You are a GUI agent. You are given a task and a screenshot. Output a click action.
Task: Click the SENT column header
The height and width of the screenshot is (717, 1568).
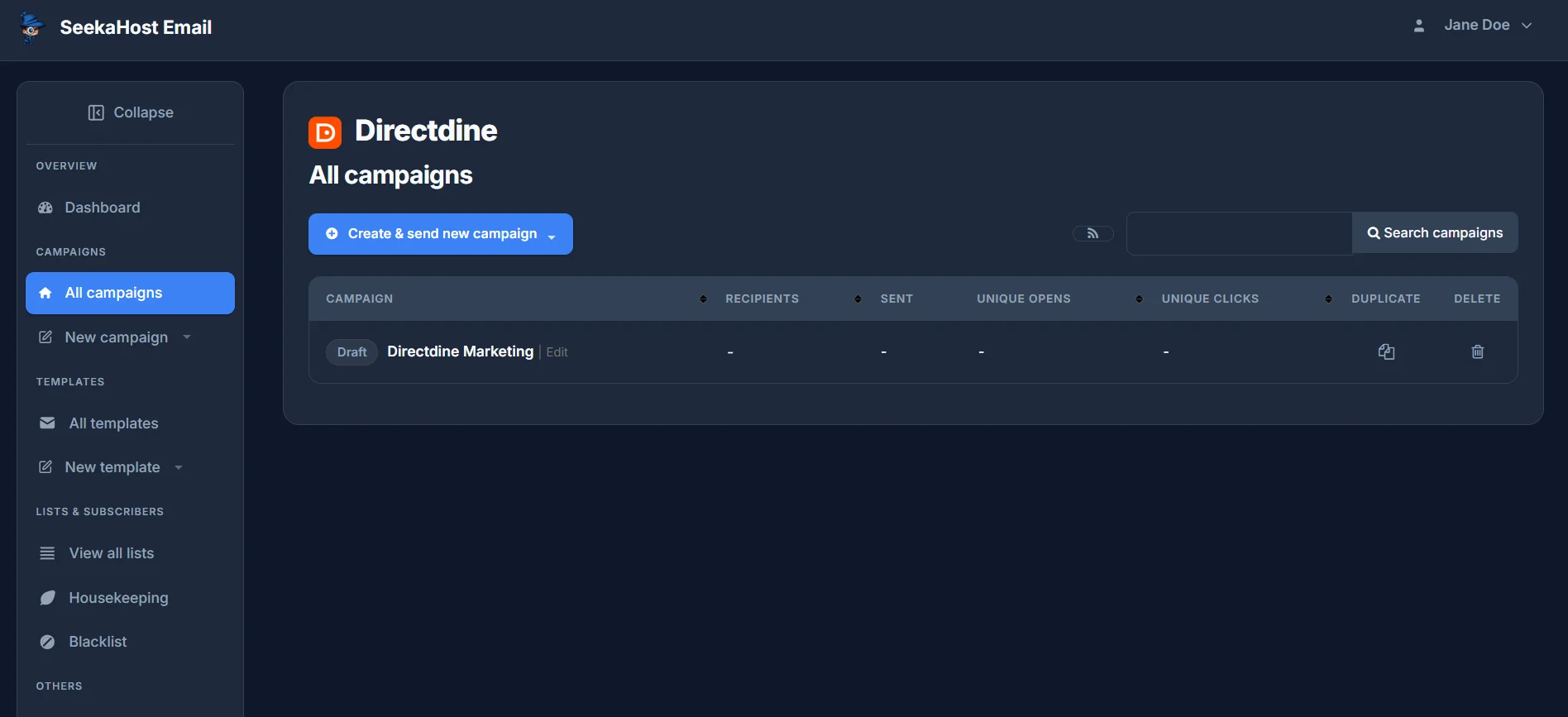pos(896,299)
